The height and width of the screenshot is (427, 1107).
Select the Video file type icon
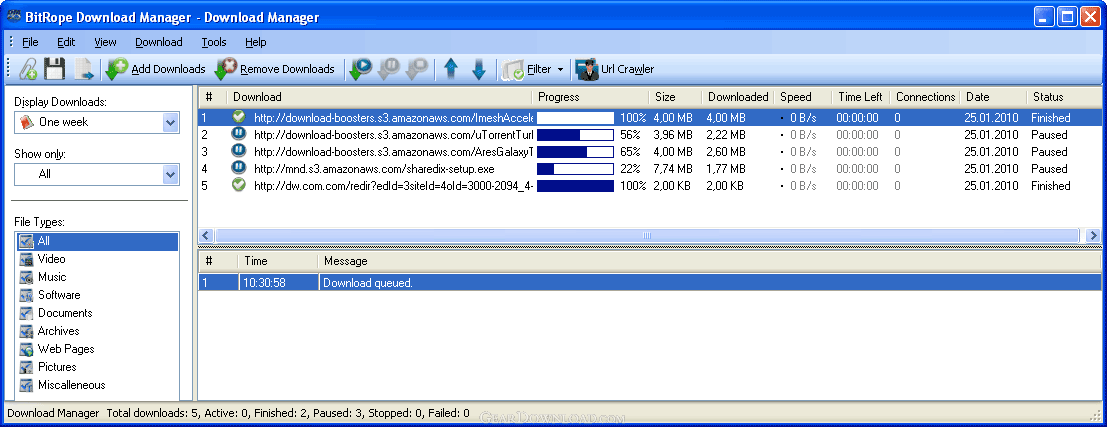coord(26,259)
